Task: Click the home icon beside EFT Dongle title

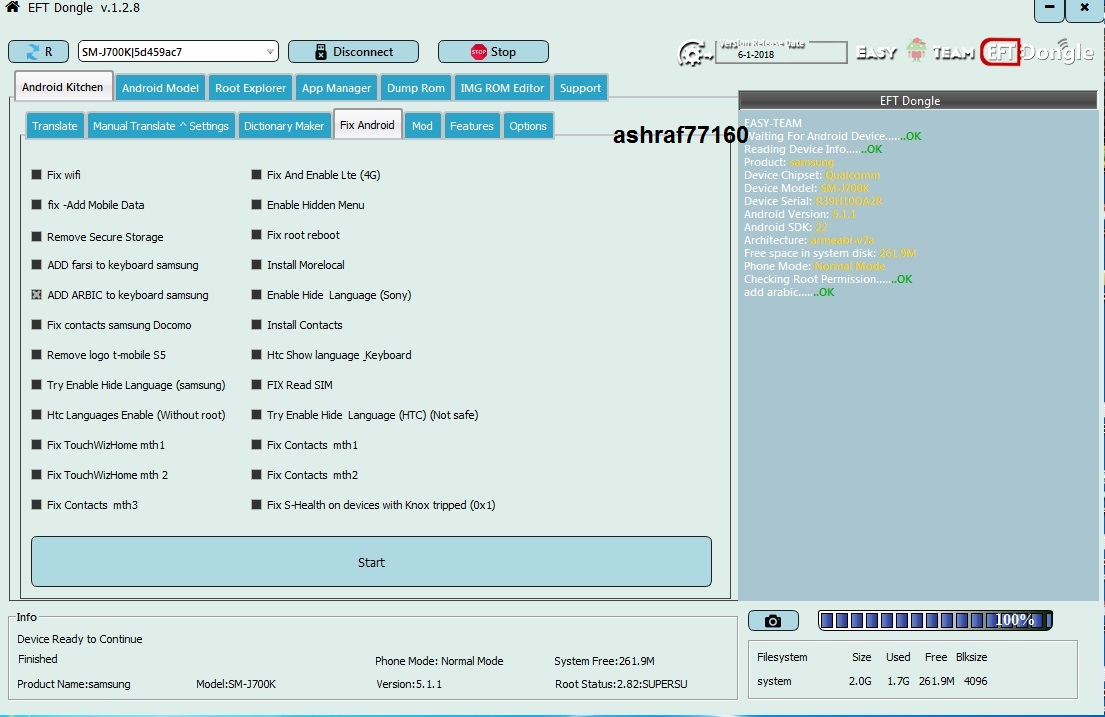Action: coord(12,7)
